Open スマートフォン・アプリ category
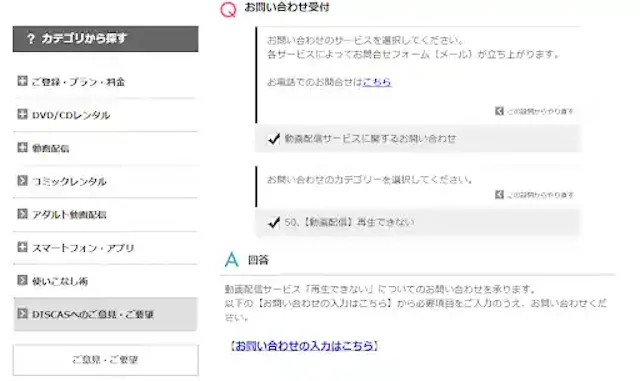640x381 pixels. click(83, 248)
